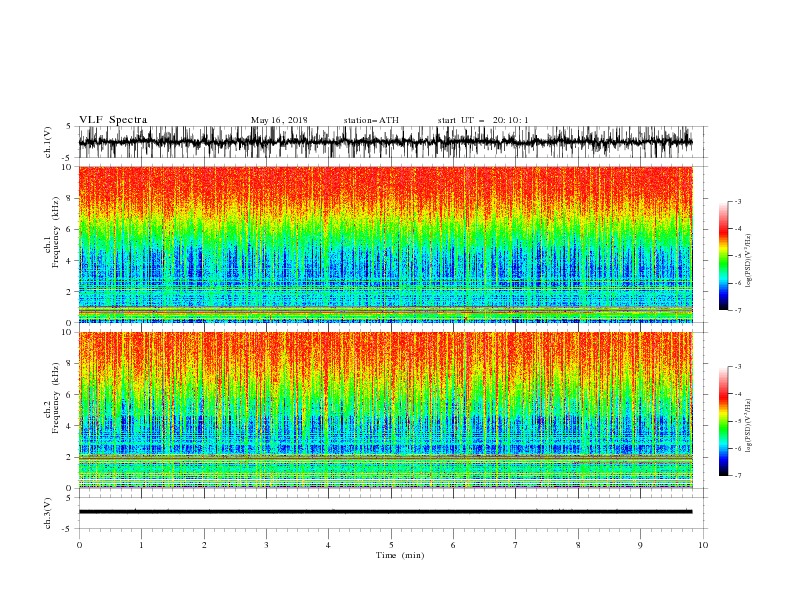Screen dimensions: 792x612
Task: Click tick label 4 on the time axis
Action: [328, 545]
